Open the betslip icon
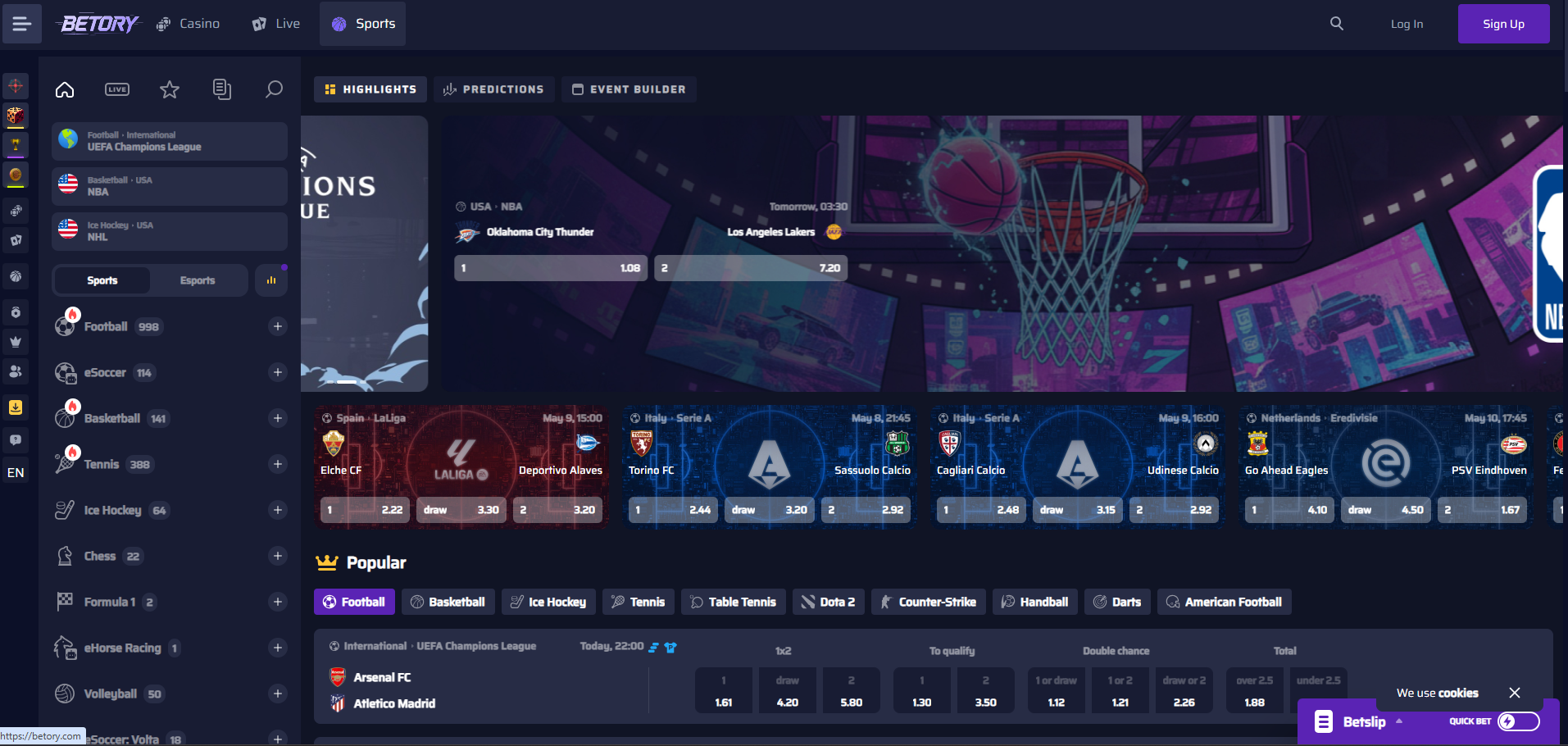Screen dimensions: 1568x746 coord(1324,721)
